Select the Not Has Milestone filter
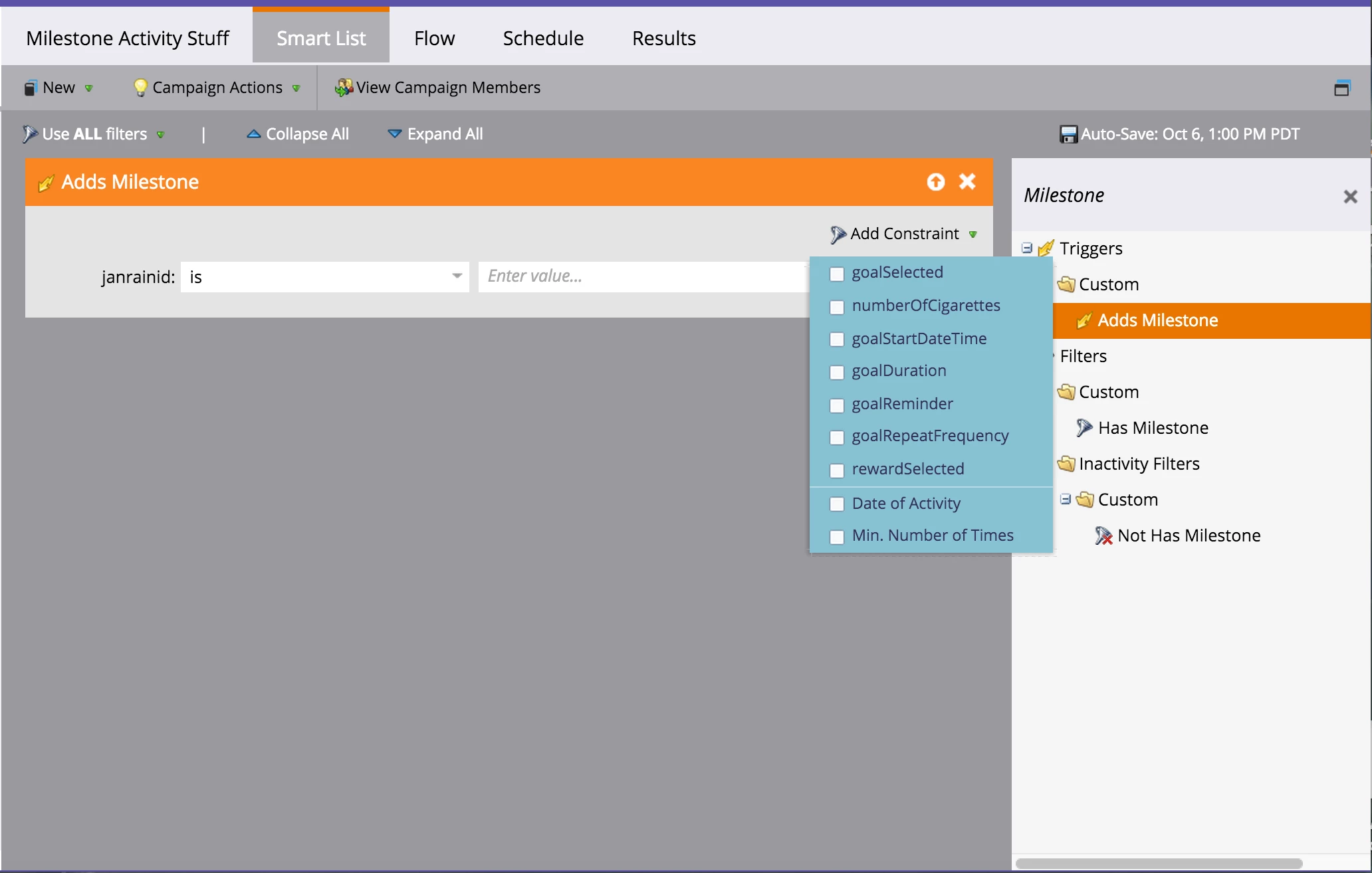The height and width of the screenshot is (873, 1372). coord(1189,535)
